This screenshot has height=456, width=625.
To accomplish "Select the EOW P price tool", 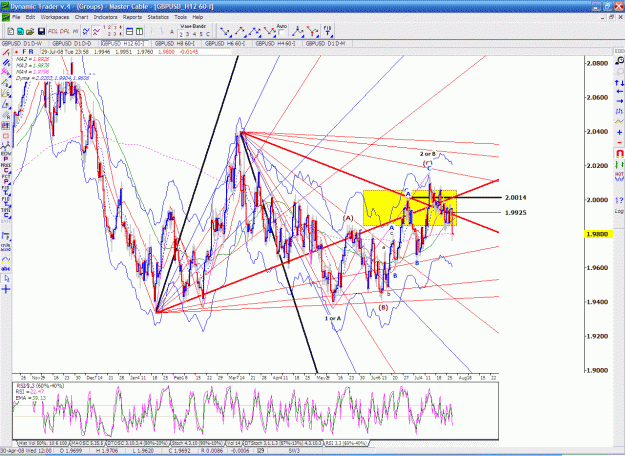I will 6,156.
